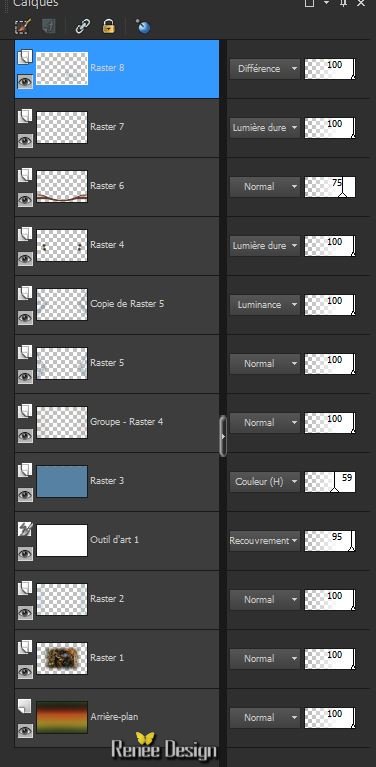376x767 pixels.
Task: Click the edit selection icon in layers toolbar
Action: [x=22, y=26]
